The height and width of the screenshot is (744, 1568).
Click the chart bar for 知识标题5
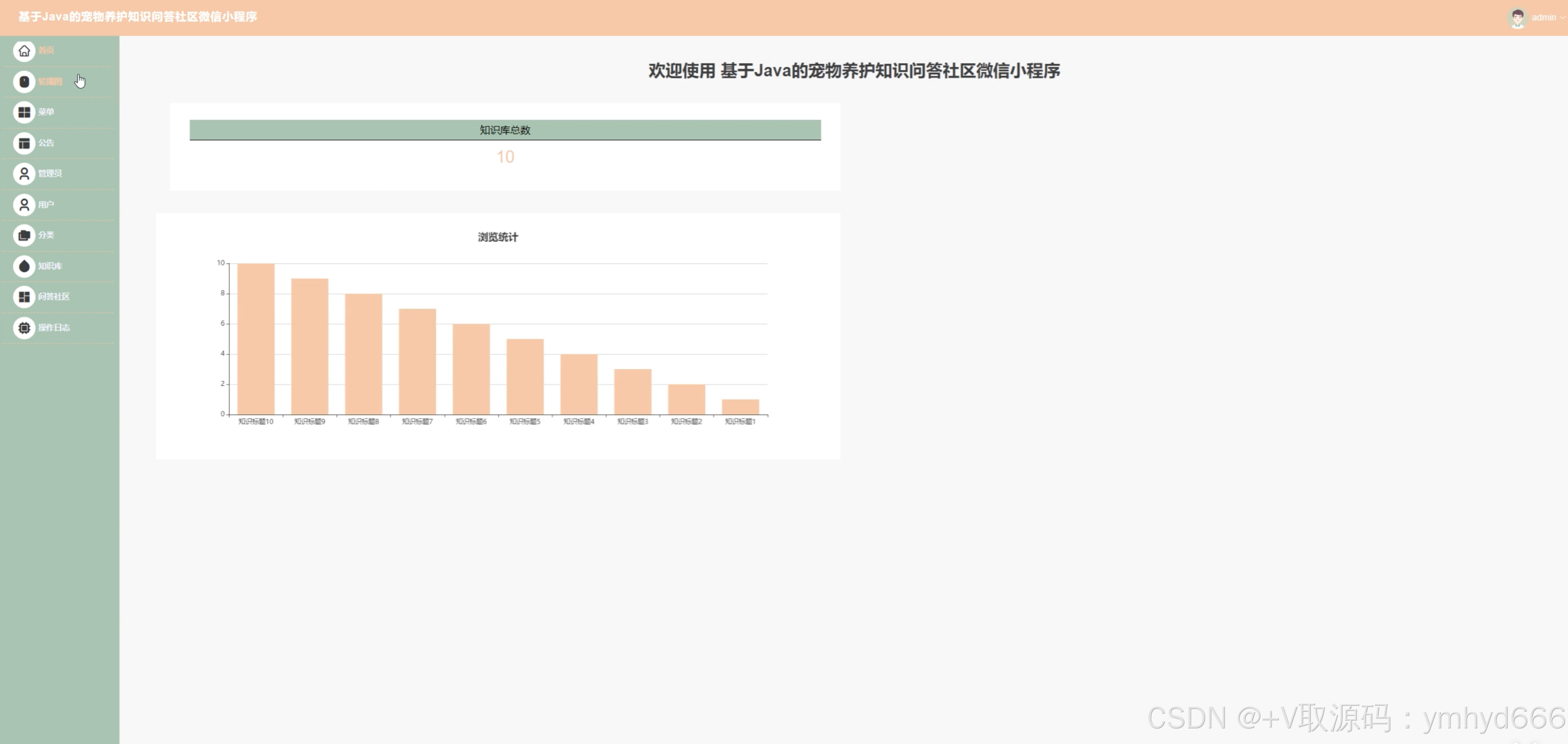(x=525, y=376)
